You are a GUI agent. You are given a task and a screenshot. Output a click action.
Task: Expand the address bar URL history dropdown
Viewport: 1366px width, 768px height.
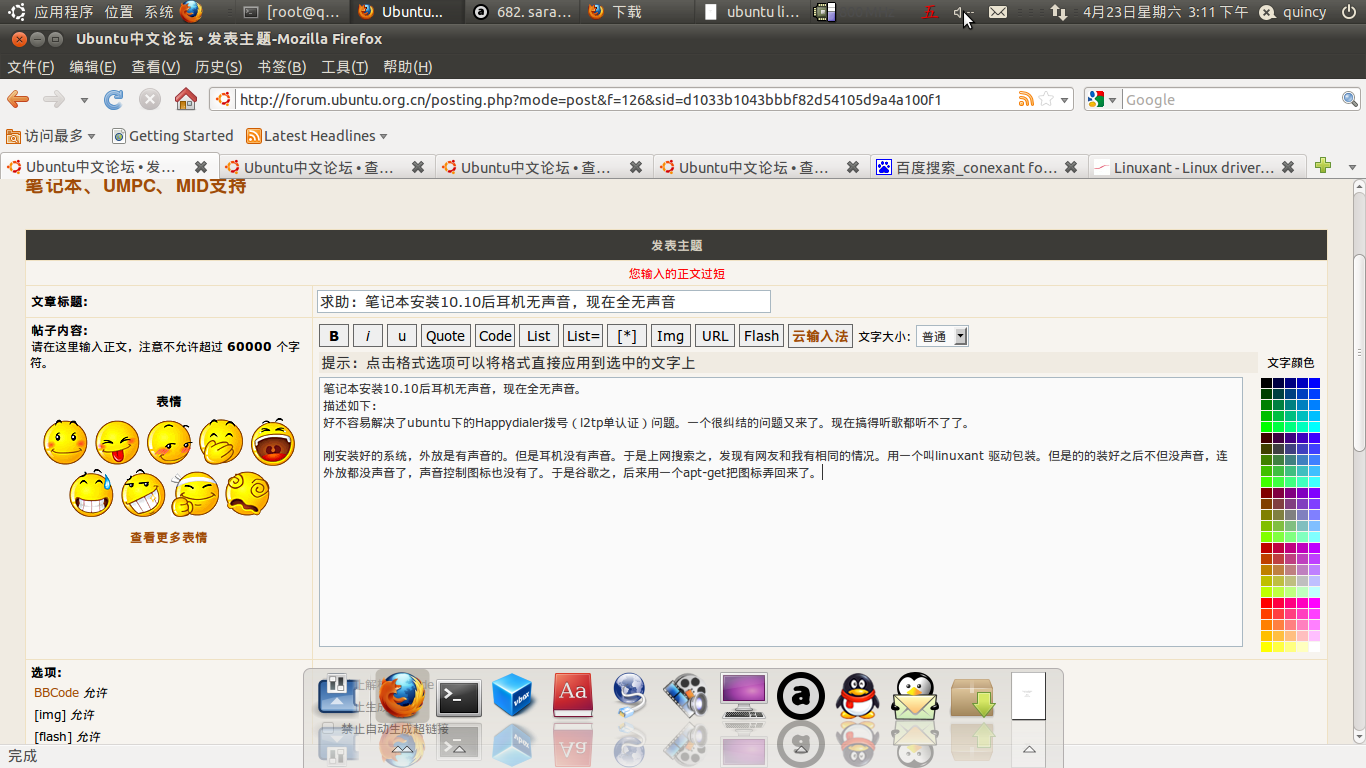[1066, 100]
